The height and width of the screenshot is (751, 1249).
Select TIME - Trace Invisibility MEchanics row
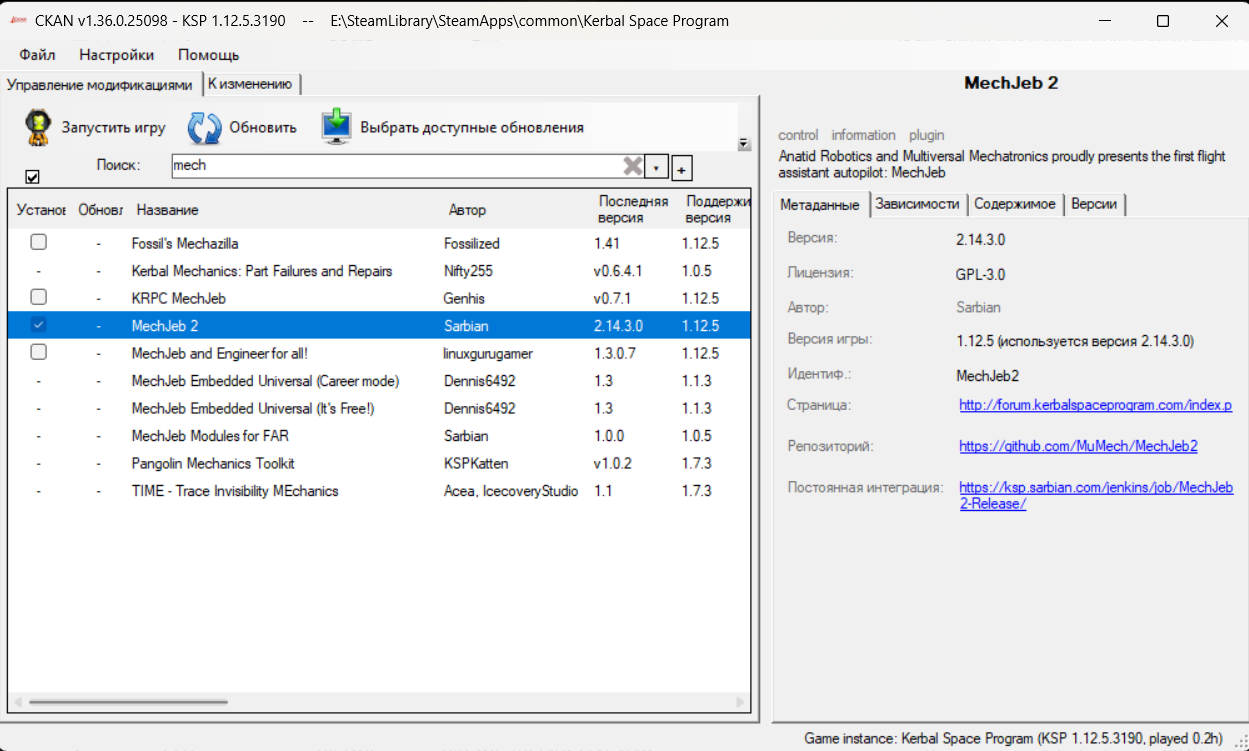tap(379, 491)
